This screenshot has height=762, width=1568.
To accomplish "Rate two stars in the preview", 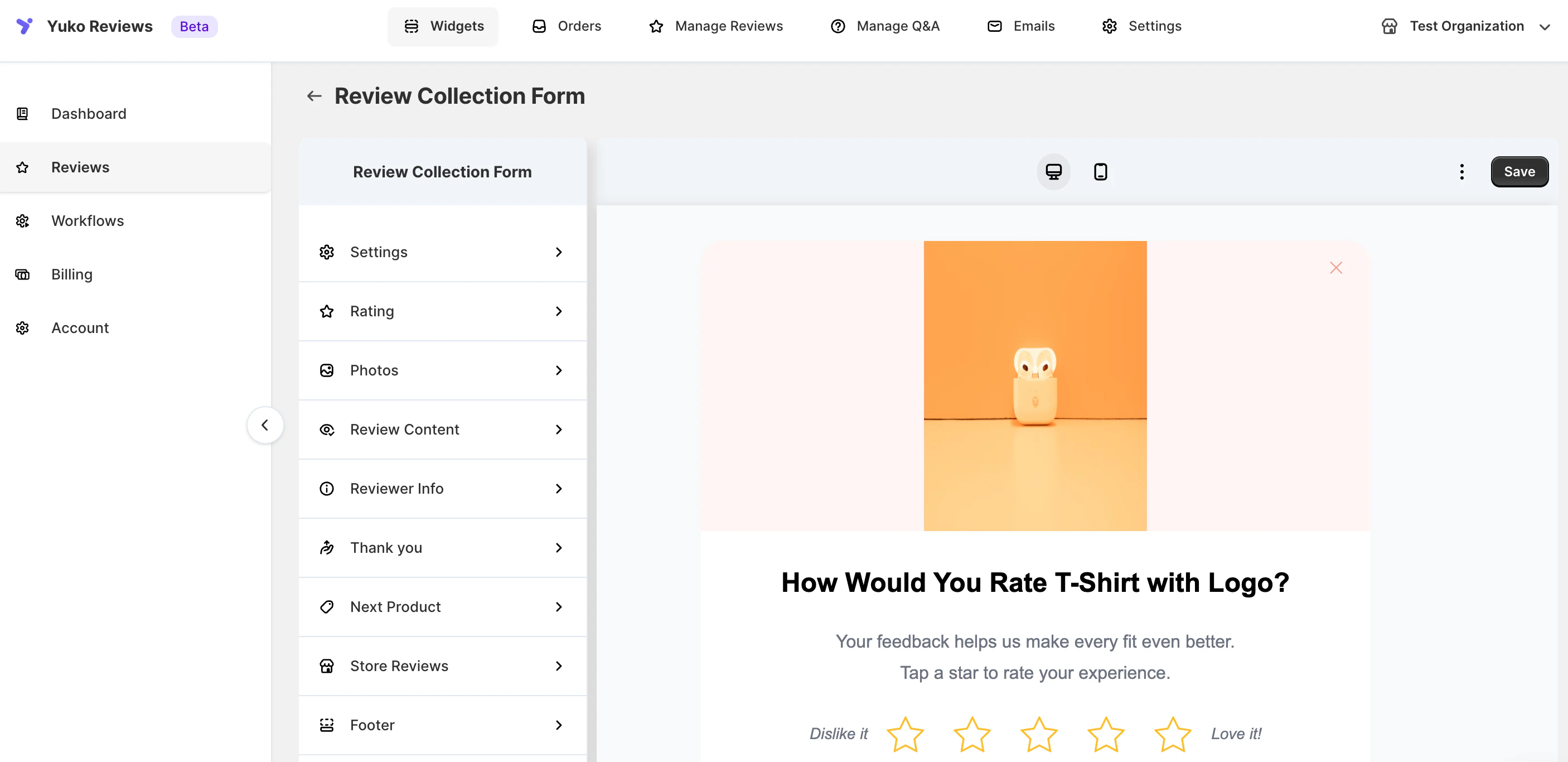I will point(972,734).
